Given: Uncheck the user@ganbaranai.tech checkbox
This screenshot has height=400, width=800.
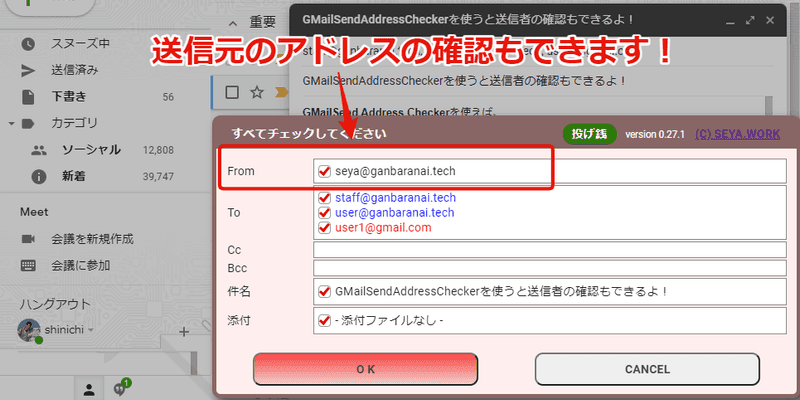Looking at the screenshot, I should tap(324, 212).
